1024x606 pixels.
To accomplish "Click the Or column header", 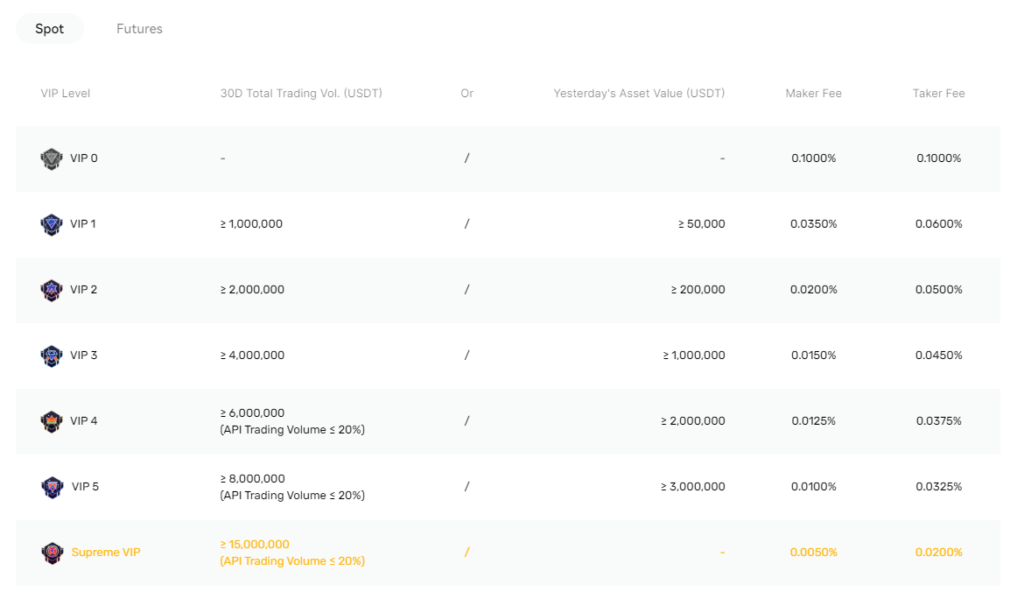I will (x=466, y=92).
